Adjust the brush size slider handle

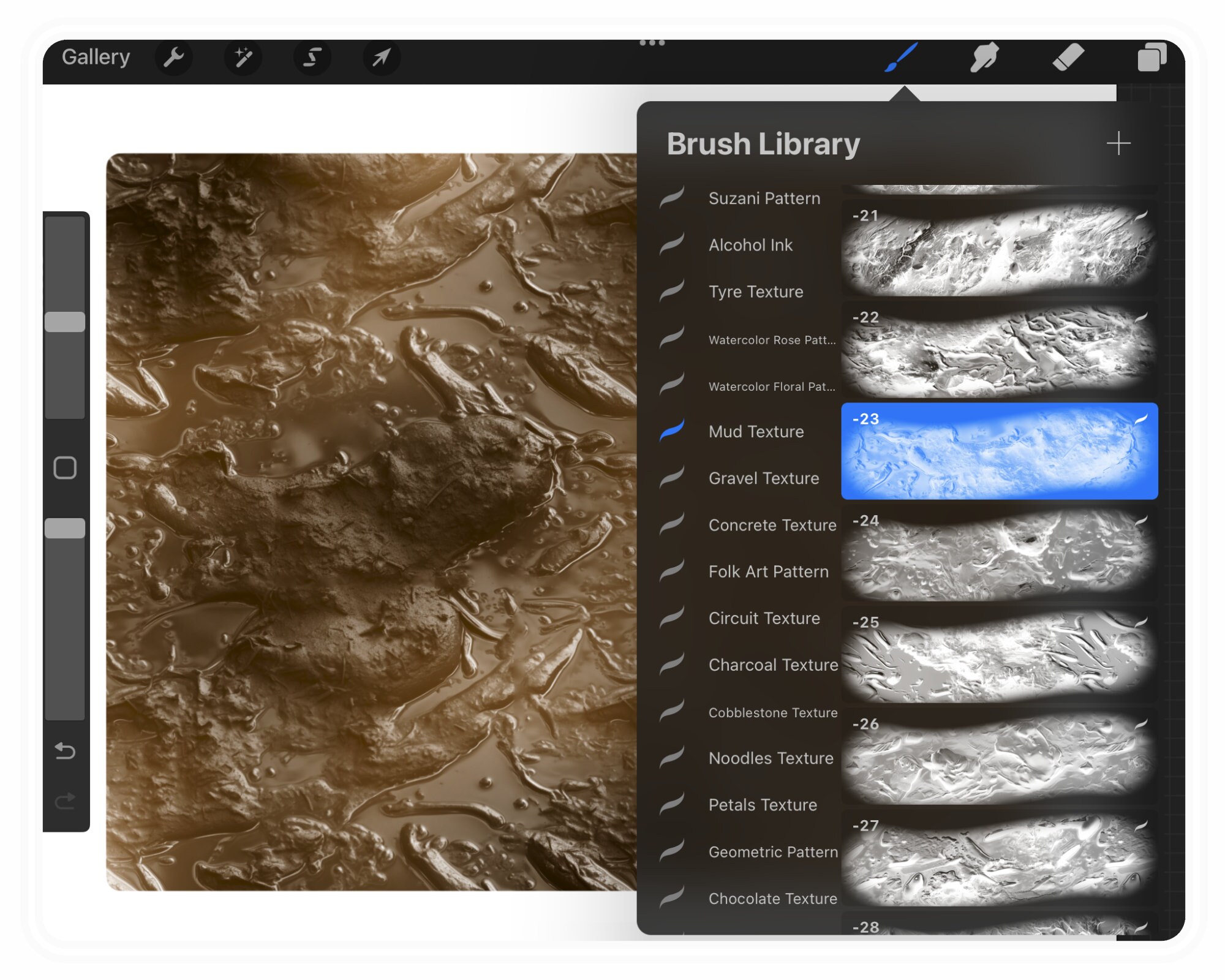click(x=65, y=322)
